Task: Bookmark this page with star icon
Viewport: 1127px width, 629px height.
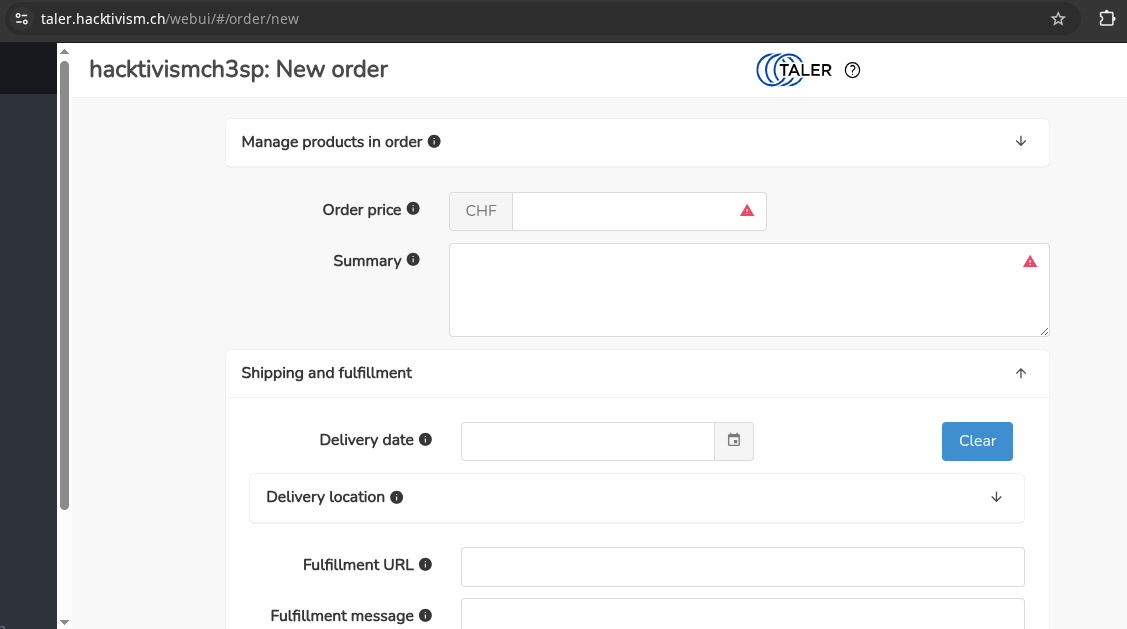Action: tap(1058, 19)
